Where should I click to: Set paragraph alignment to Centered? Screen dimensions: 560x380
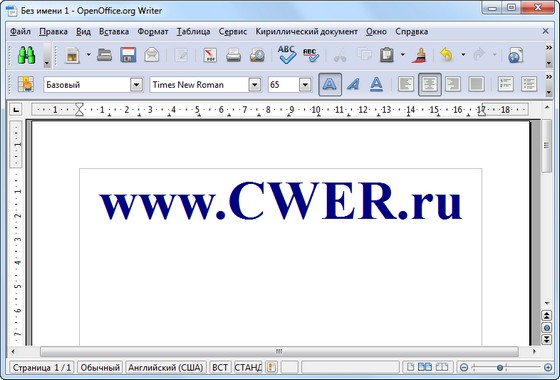[430, 85]
